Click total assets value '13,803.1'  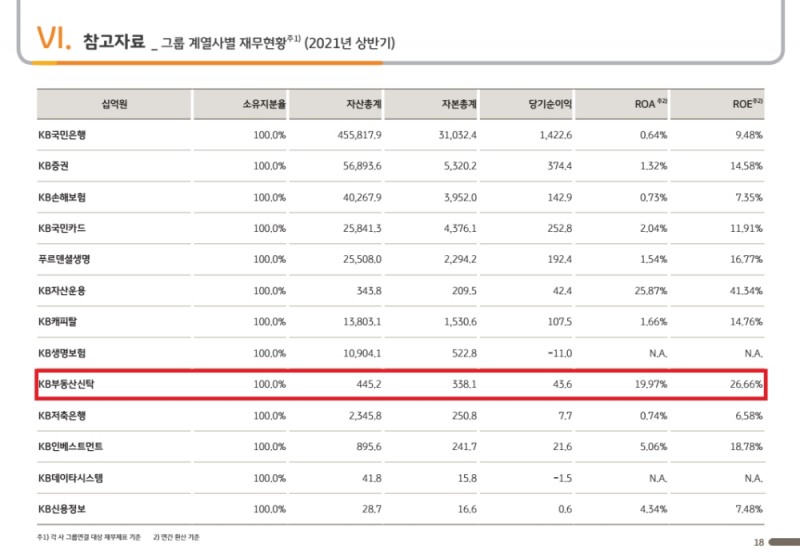pyautogui.click(x=362, y=322)
